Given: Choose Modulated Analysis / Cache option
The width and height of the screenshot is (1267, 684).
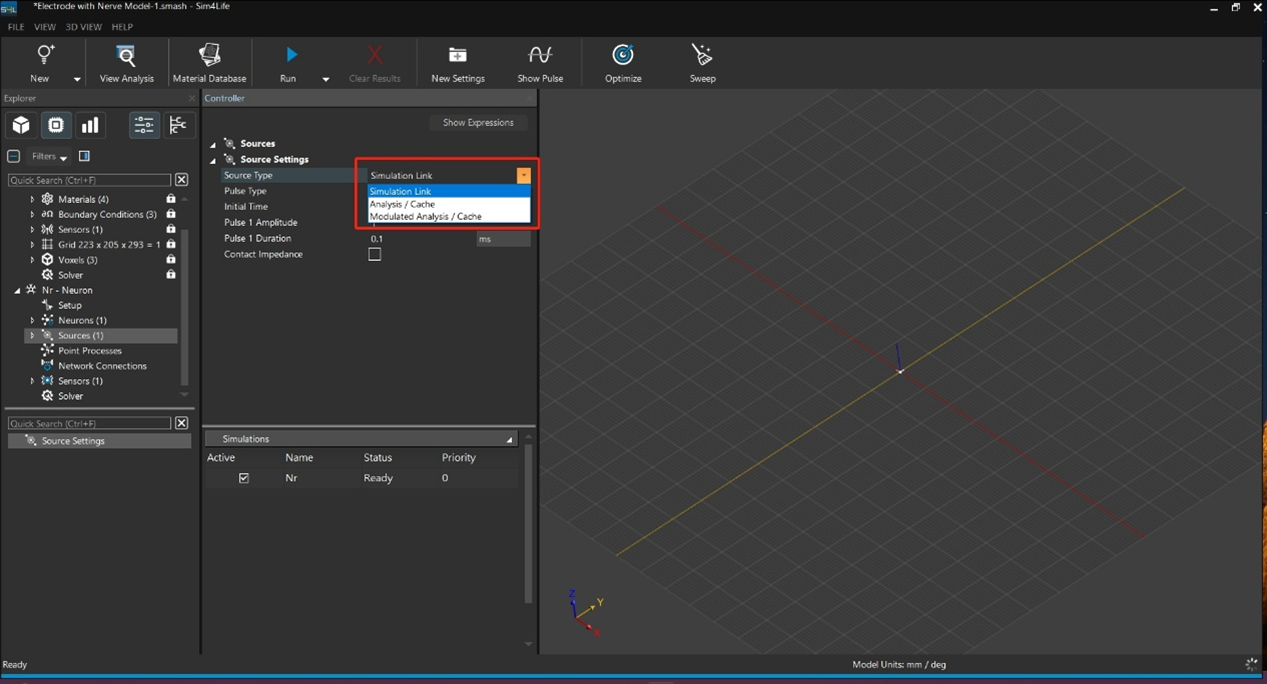Looking at the screenshot, I should pyautogui.click(x=425, y=216).
